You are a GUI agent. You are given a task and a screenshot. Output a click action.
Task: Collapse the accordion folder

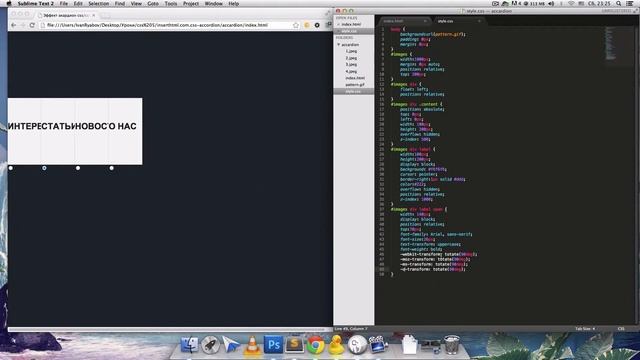pyautogui.click(x=339, y=44)
